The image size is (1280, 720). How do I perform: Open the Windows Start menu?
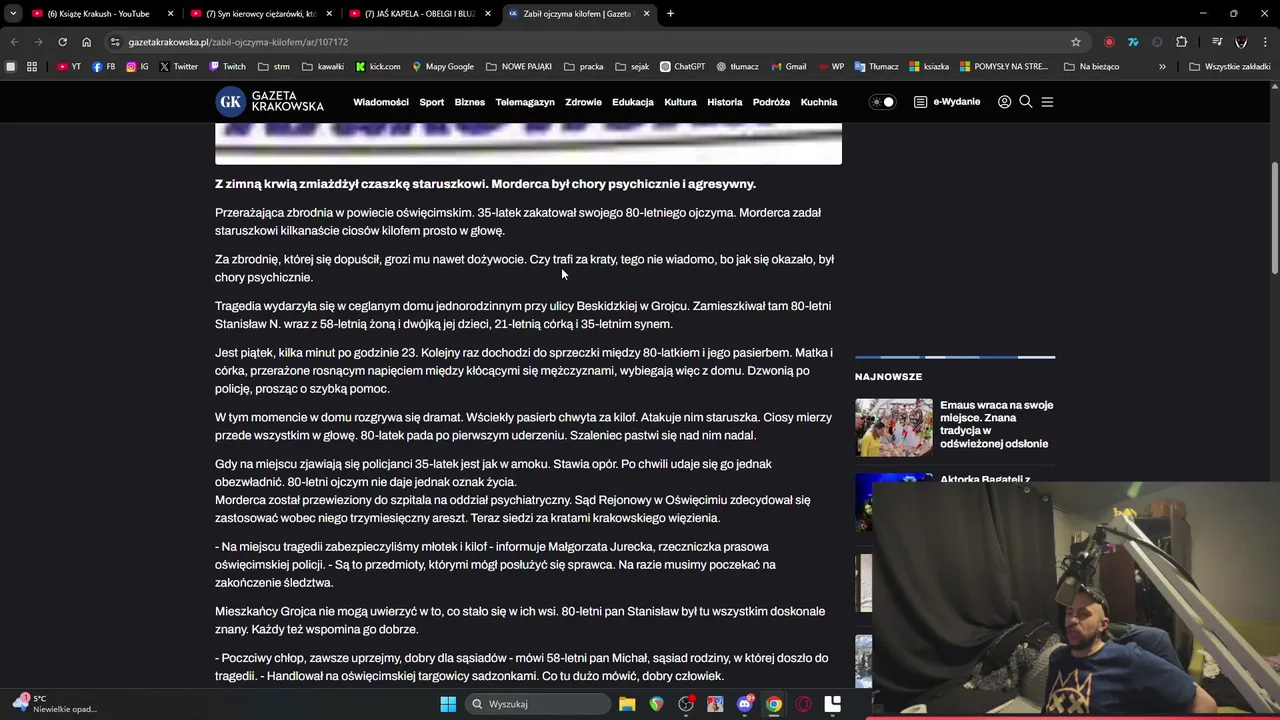[x=448, y=704]
